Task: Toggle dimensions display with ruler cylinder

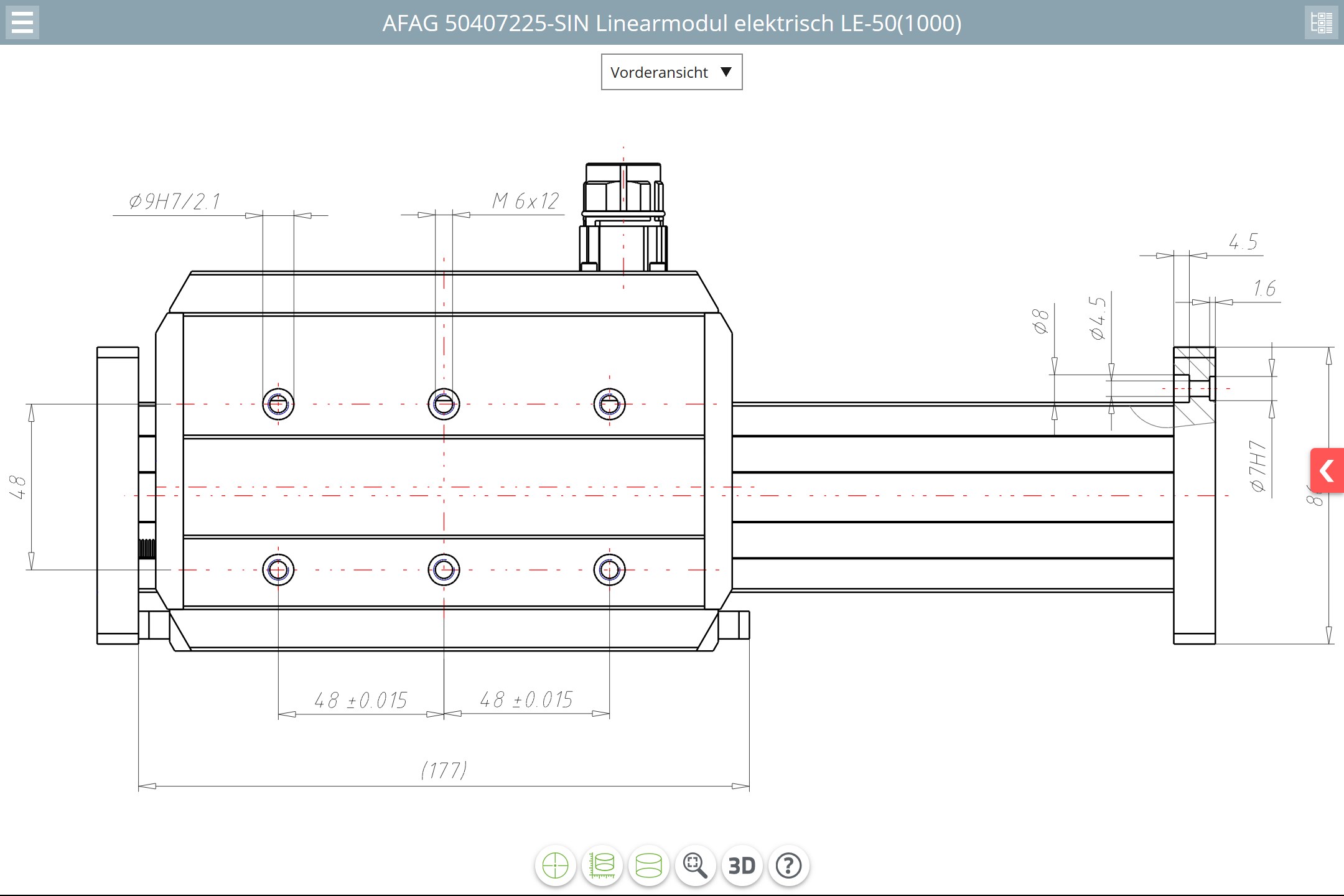Action: click(602, 866)
